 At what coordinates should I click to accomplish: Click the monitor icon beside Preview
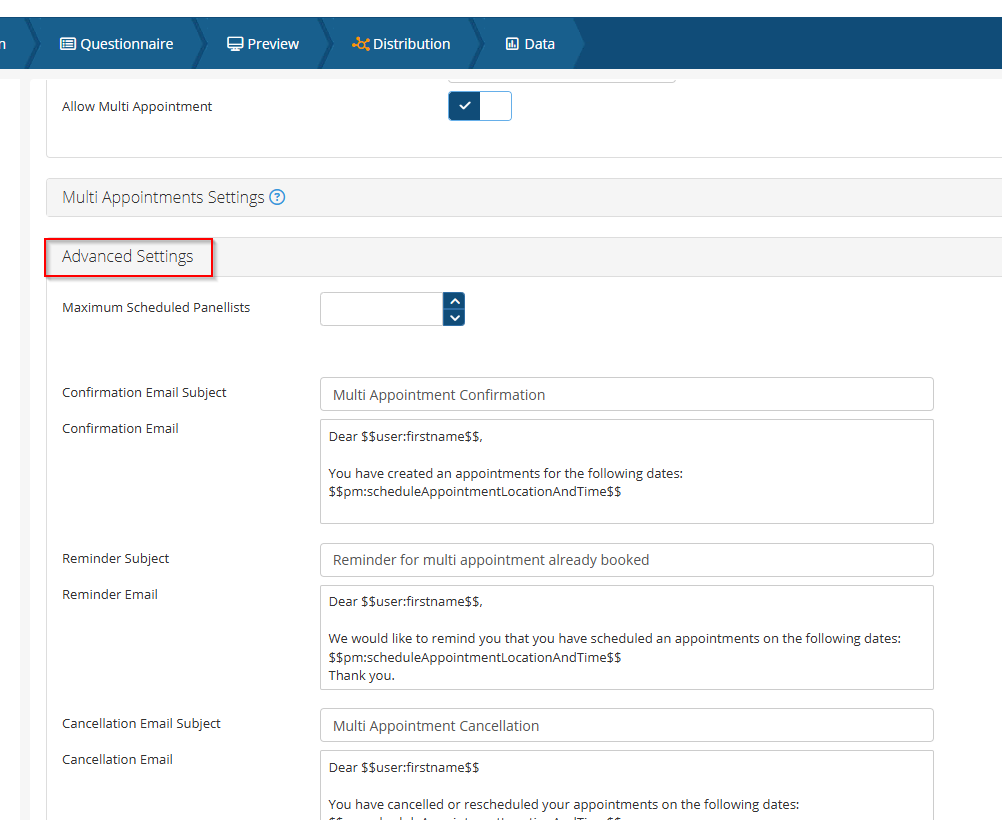pyautogui.click(x=235, y=44)
